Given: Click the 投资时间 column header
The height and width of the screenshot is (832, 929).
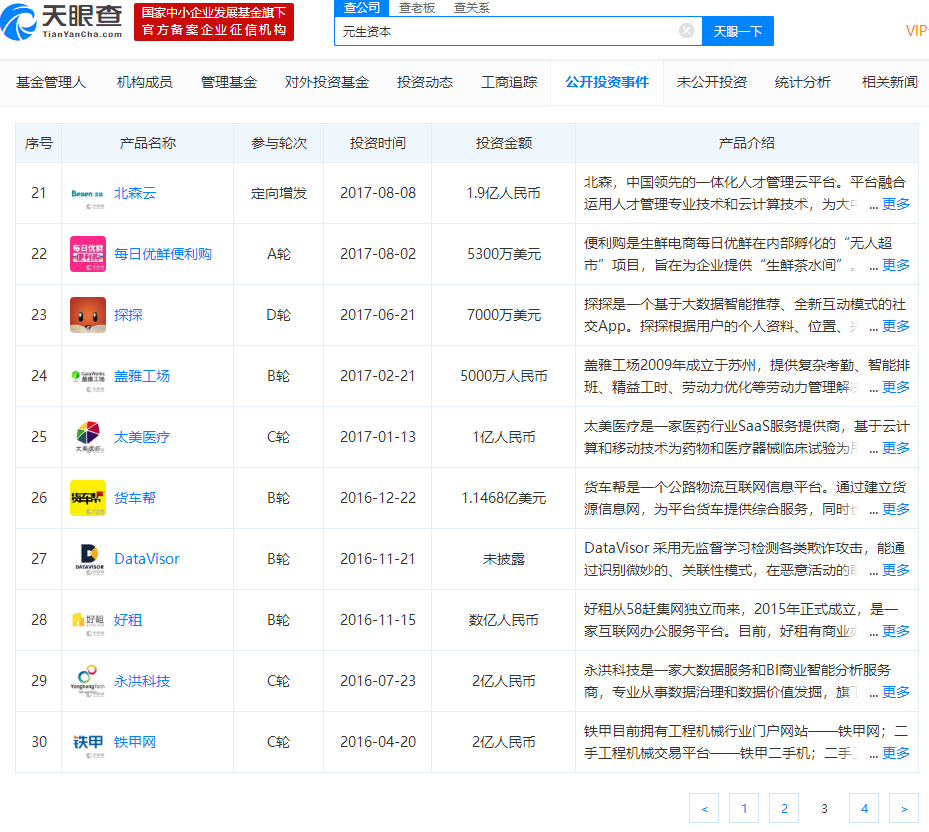Looking at the screenshot, I should tap(377, 143).
